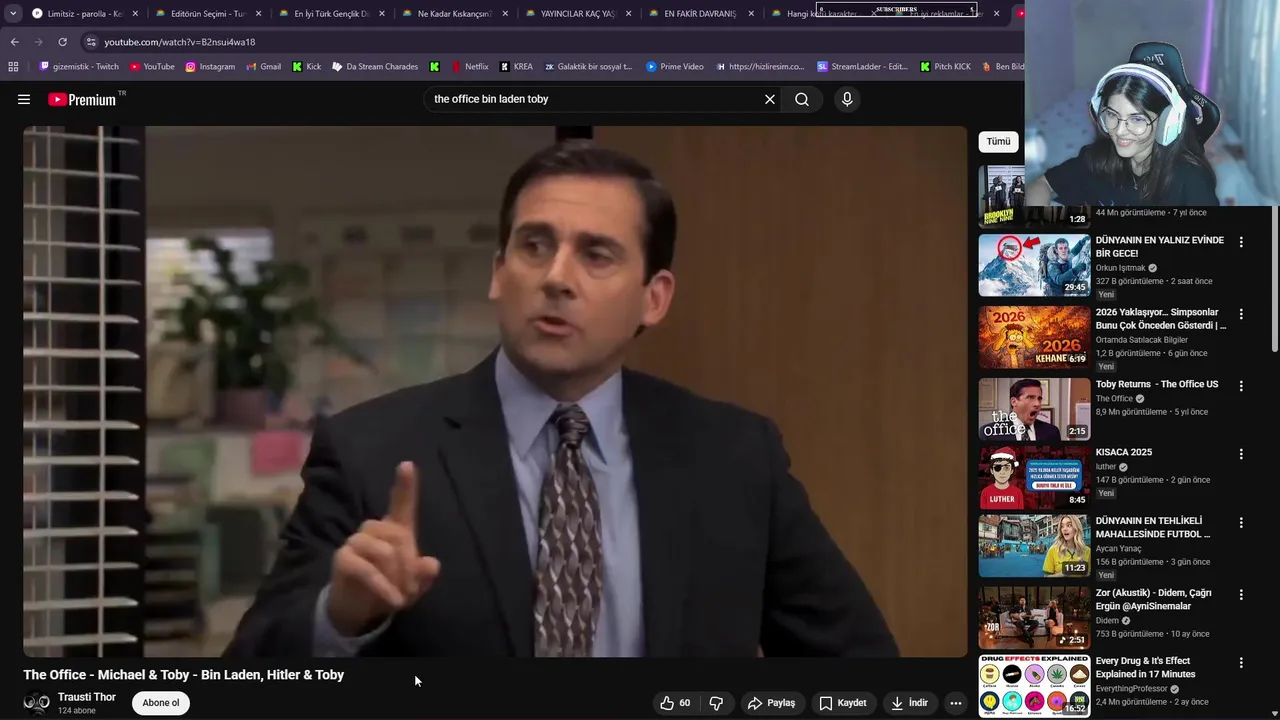
Task: Go back with browser back arrow
Action: click(x=14, y=42)
